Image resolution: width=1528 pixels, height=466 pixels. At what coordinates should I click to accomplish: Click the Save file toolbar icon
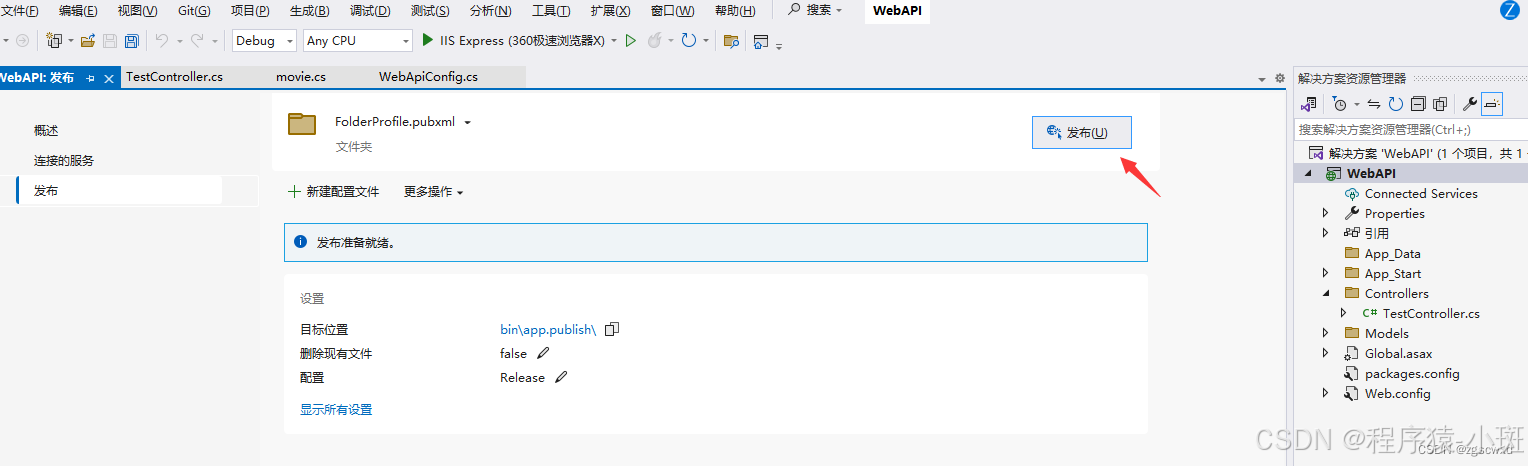[x=109, y=41]
